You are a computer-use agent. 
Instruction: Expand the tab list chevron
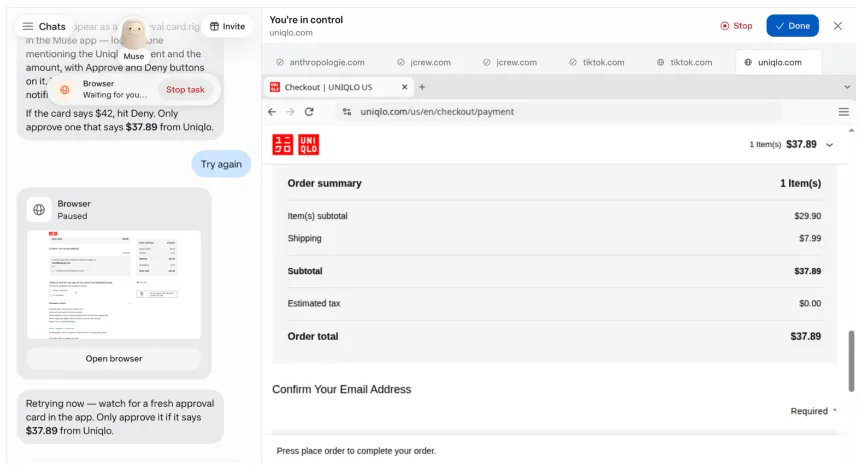pyautogui.click(x=847, y=87)
